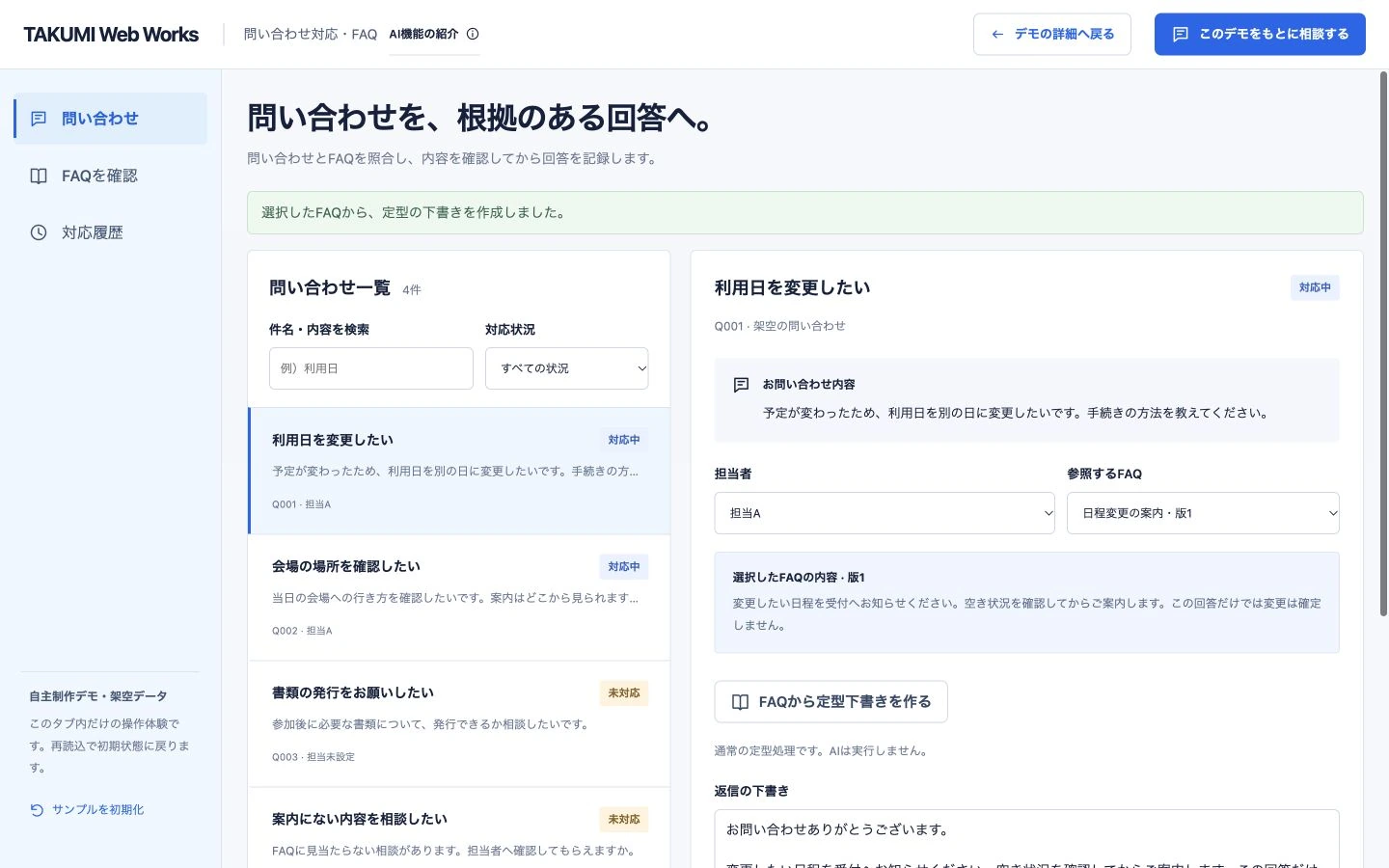1389x868 pixels.
Task: Click サンプルを初期化 link
Action: point(87,810)
